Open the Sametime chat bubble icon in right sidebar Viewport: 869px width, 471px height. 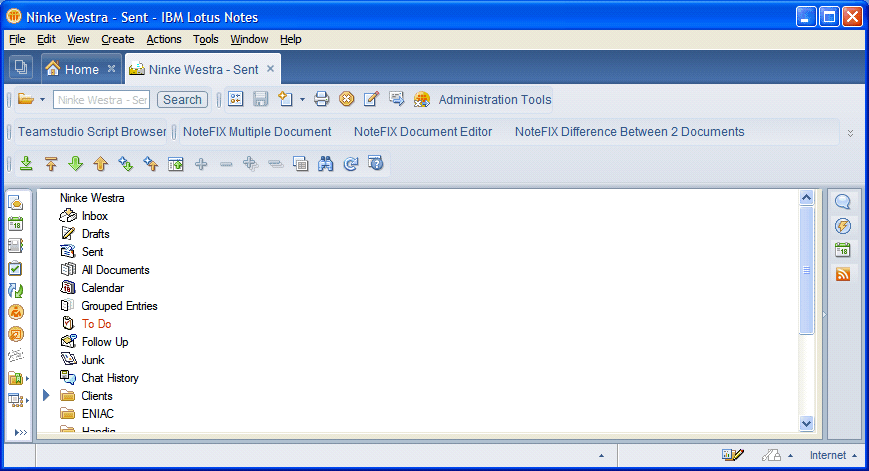843,202
